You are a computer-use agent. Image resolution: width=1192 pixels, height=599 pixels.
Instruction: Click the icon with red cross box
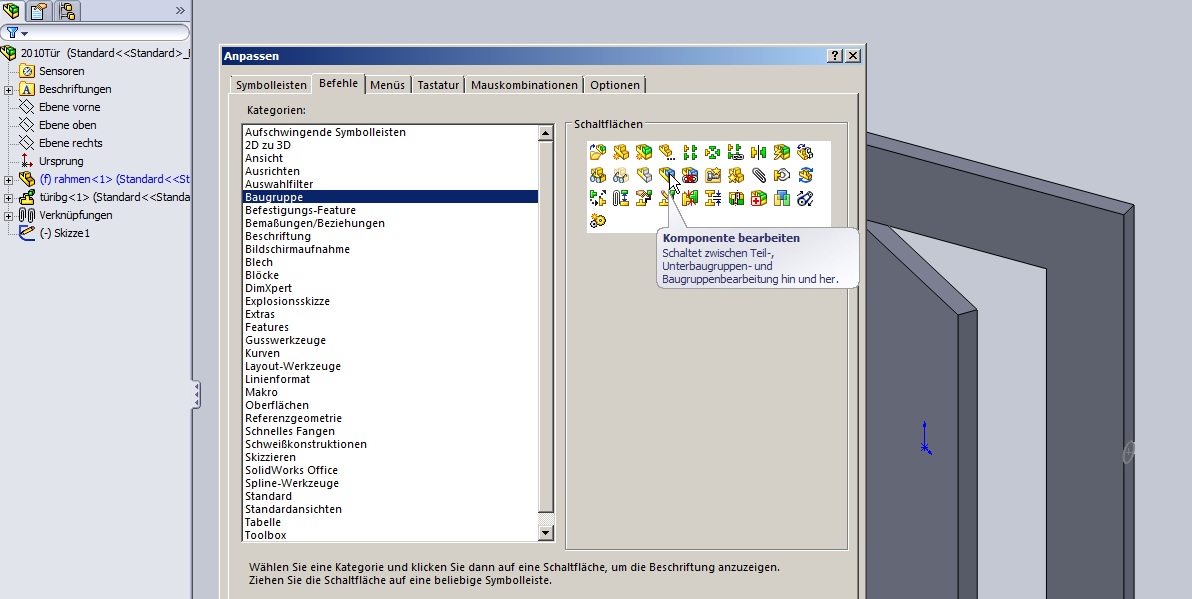click(x=759, y=198)
